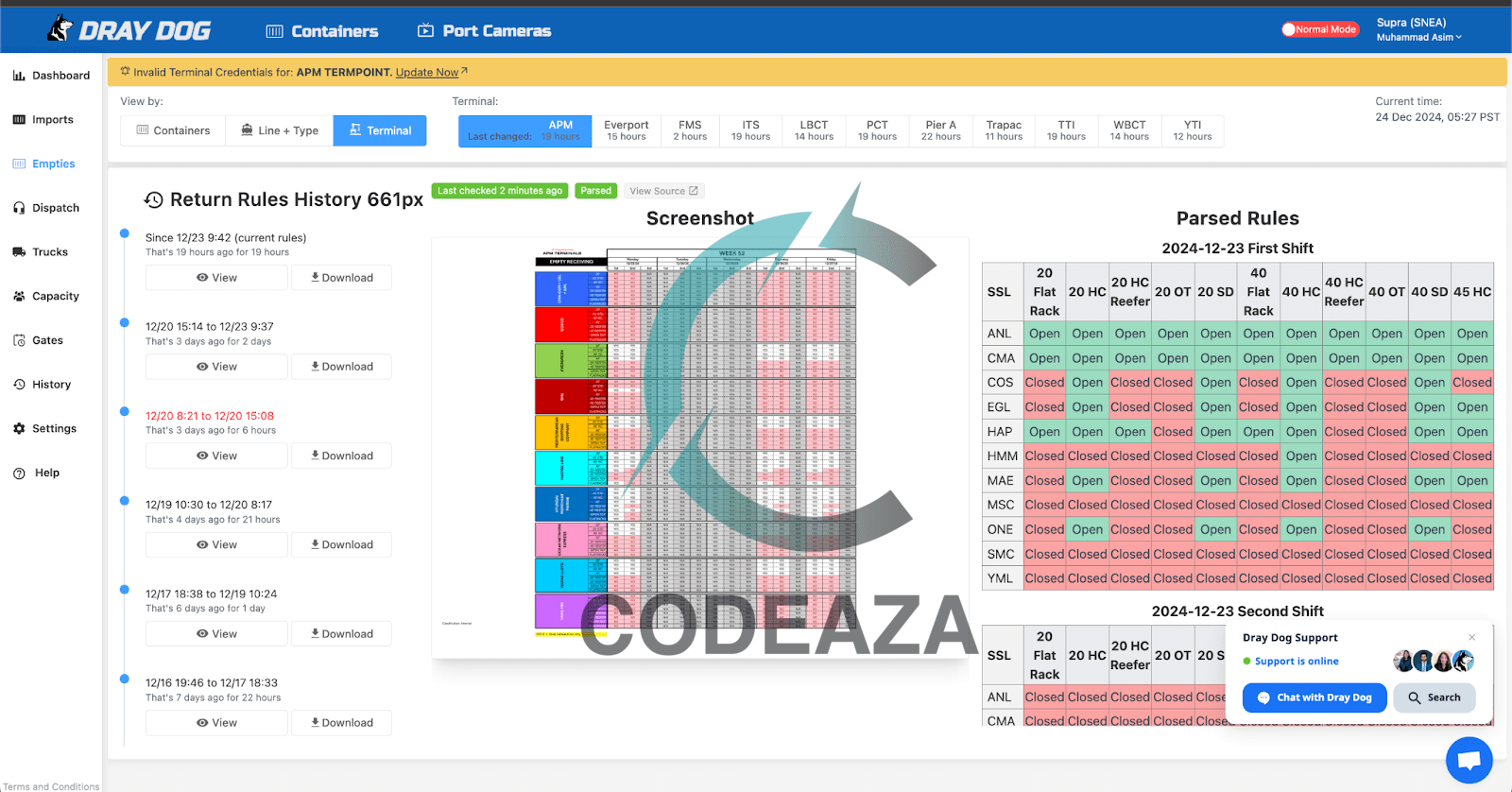This screenshot has height=792, width=1512.
Task: Open the APM rules screenshot thumbnail
Action: point(699,448)
